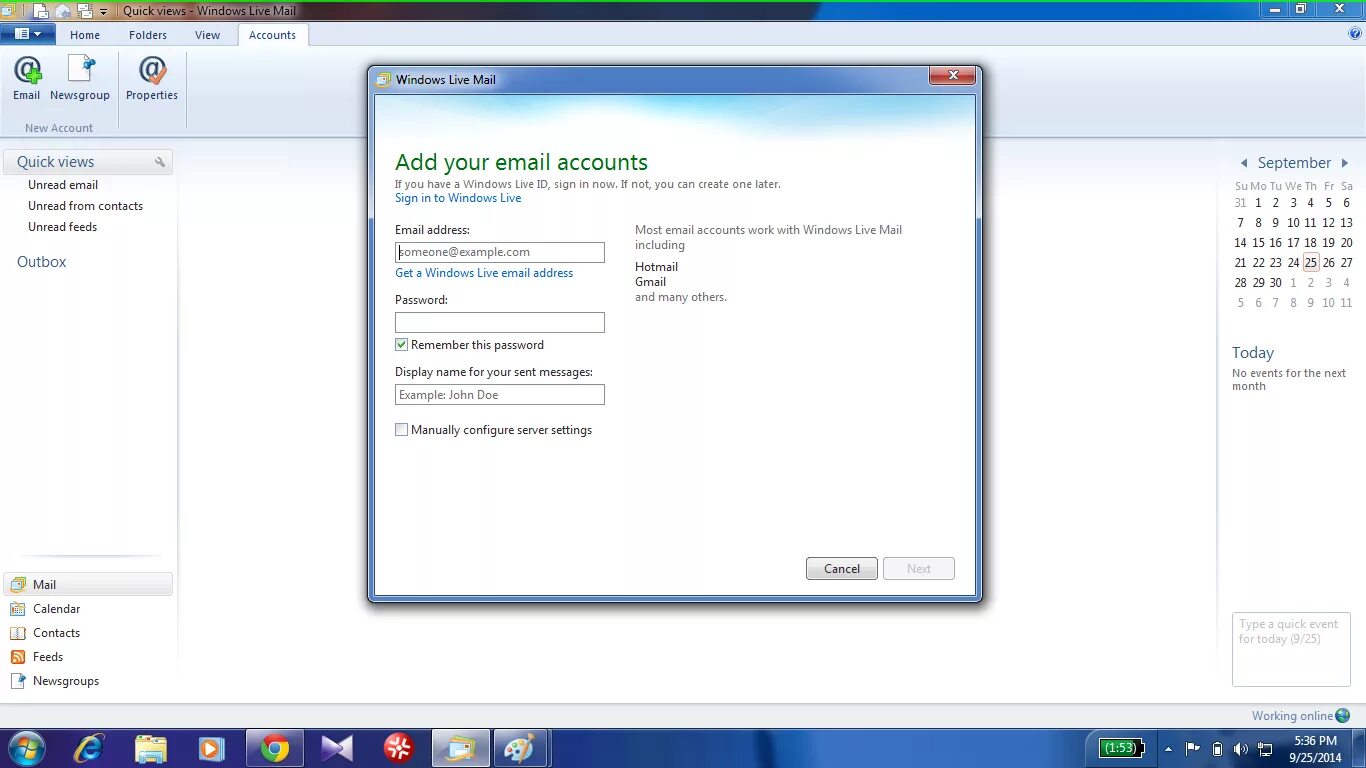Switch to the Home ribbon tab
Image resolution: width=1366 pixels, height=768 pixels.
pos(85,35)
